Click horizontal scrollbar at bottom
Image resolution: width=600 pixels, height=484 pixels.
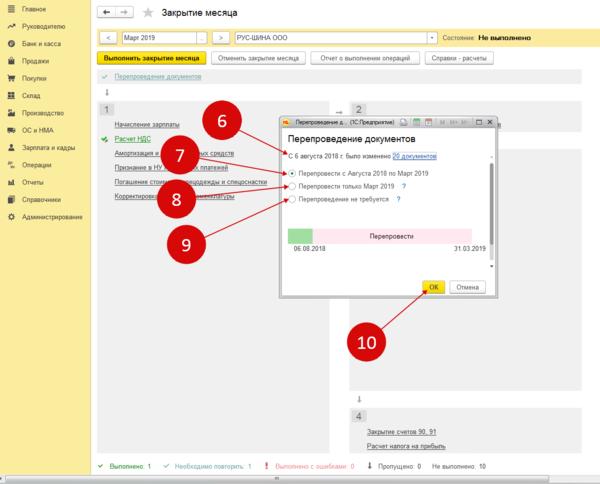pyautogui.click(x=277, y=479)
